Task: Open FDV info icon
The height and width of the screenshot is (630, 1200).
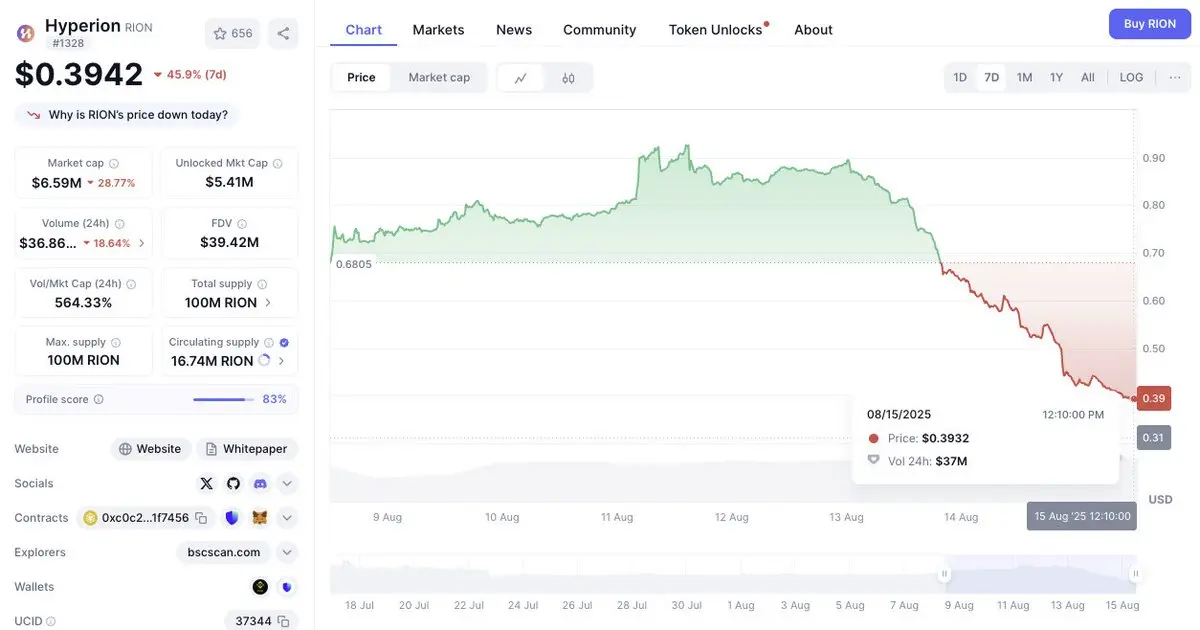Action: [242, 224]
